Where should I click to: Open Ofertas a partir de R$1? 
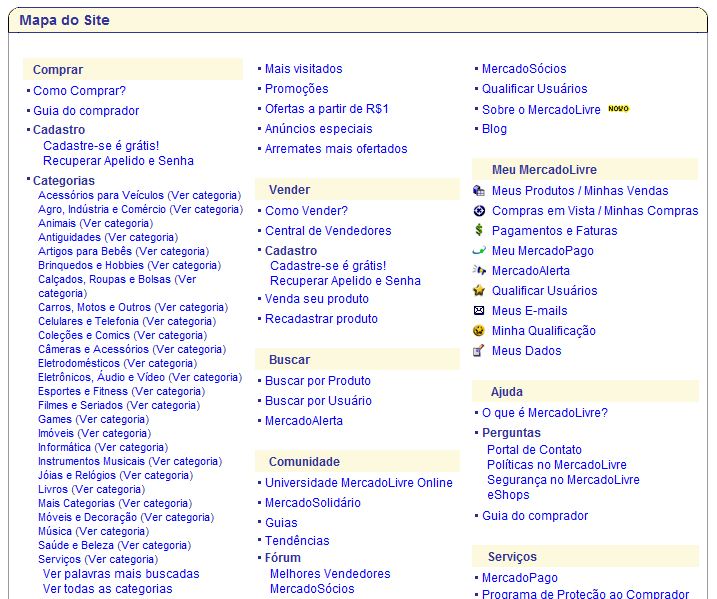(x=327, y=109)
